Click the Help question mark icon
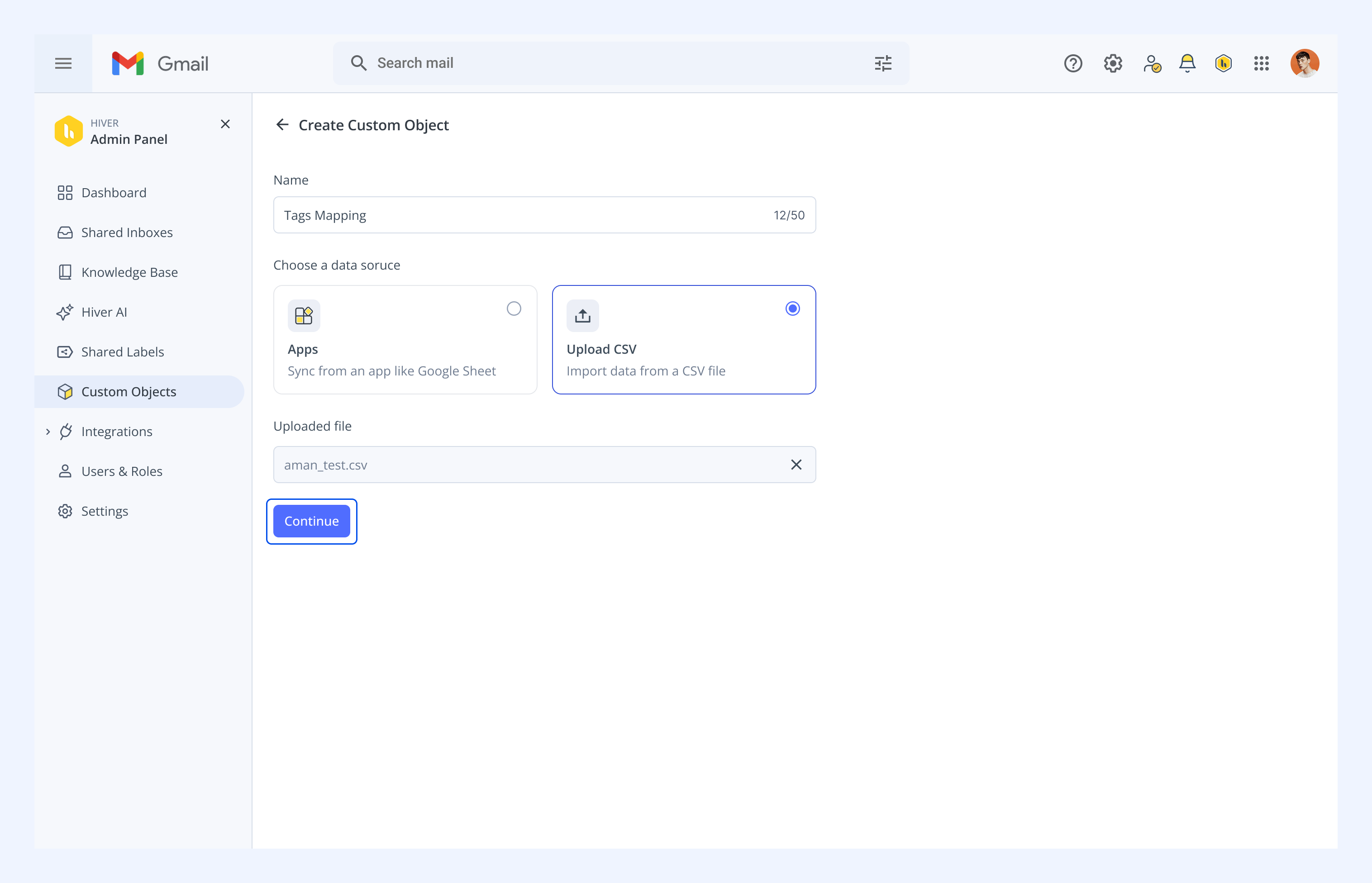1372x883 pixels. tap(1072, 63)
